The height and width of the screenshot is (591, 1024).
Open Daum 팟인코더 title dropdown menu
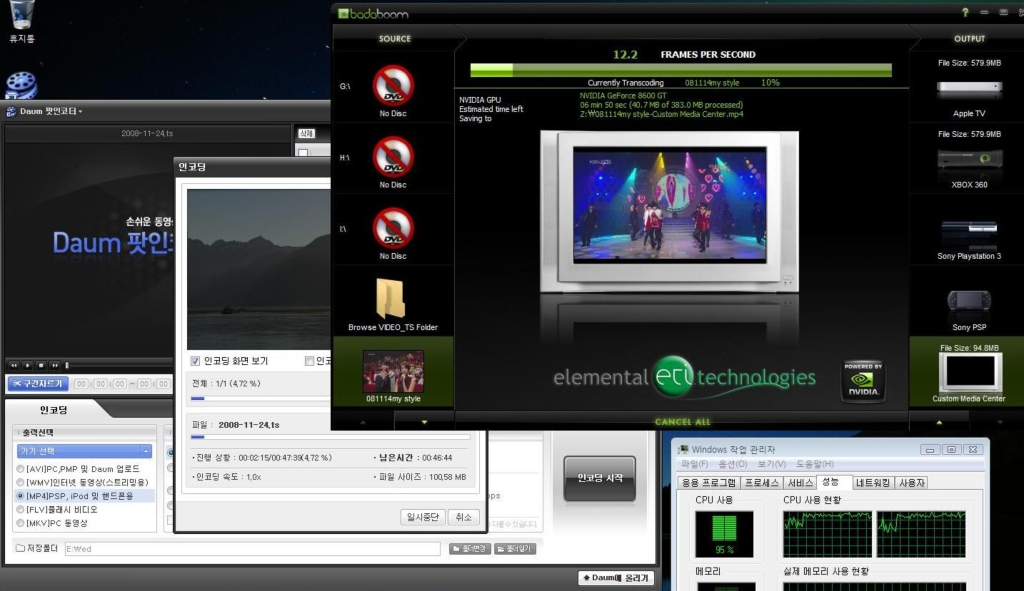point(50,111)
